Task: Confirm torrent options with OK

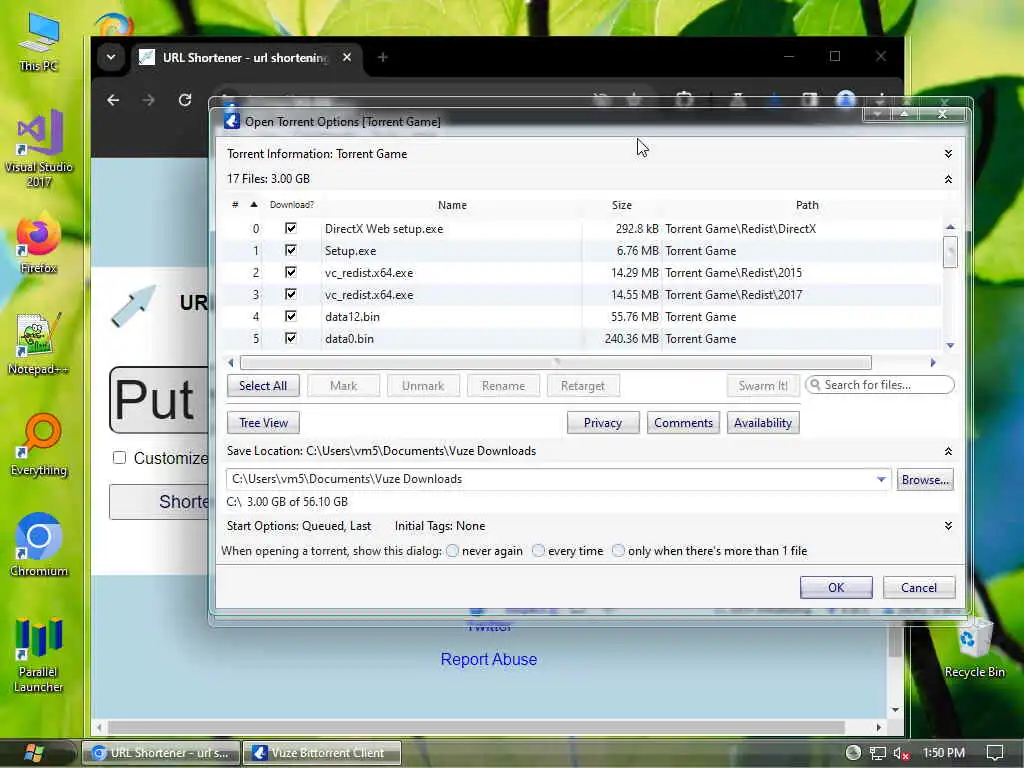Action: pyautogui.click(x=836, y=588)
